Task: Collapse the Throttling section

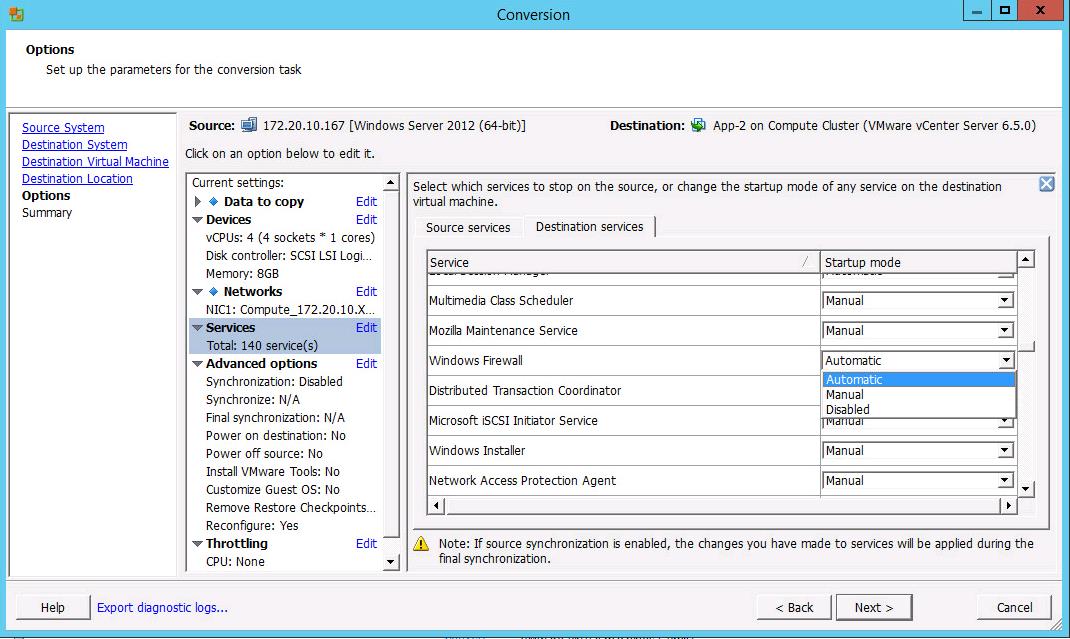Action: [197, 544]
